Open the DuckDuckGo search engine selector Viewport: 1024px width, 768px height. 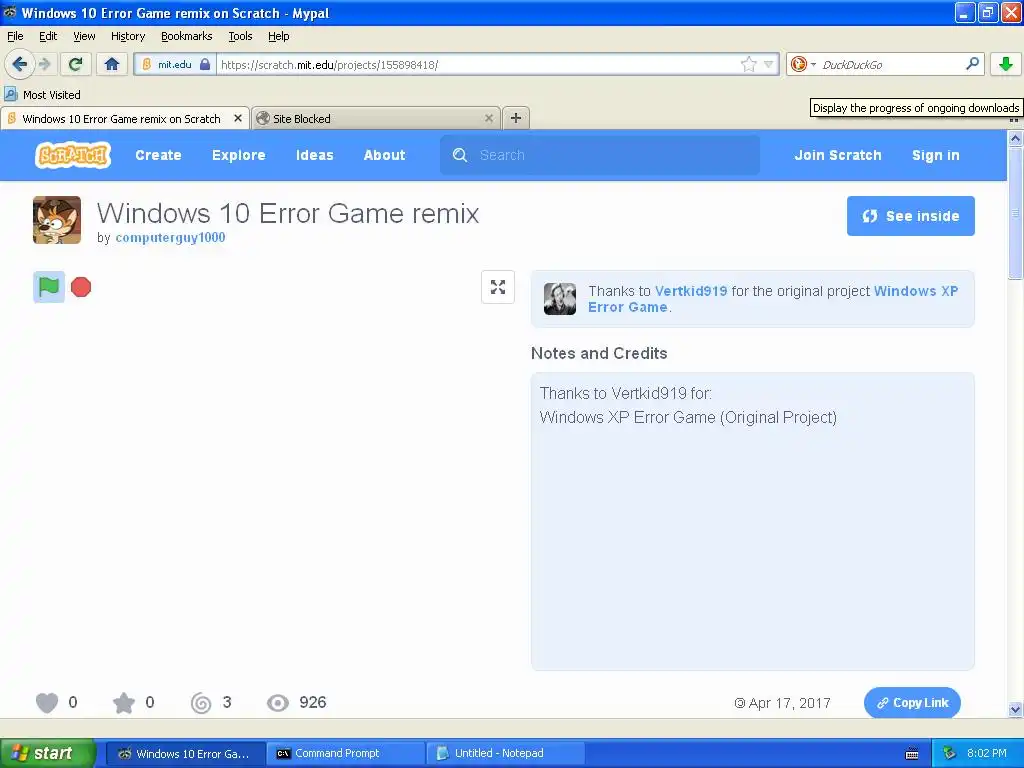click(802, 64)
